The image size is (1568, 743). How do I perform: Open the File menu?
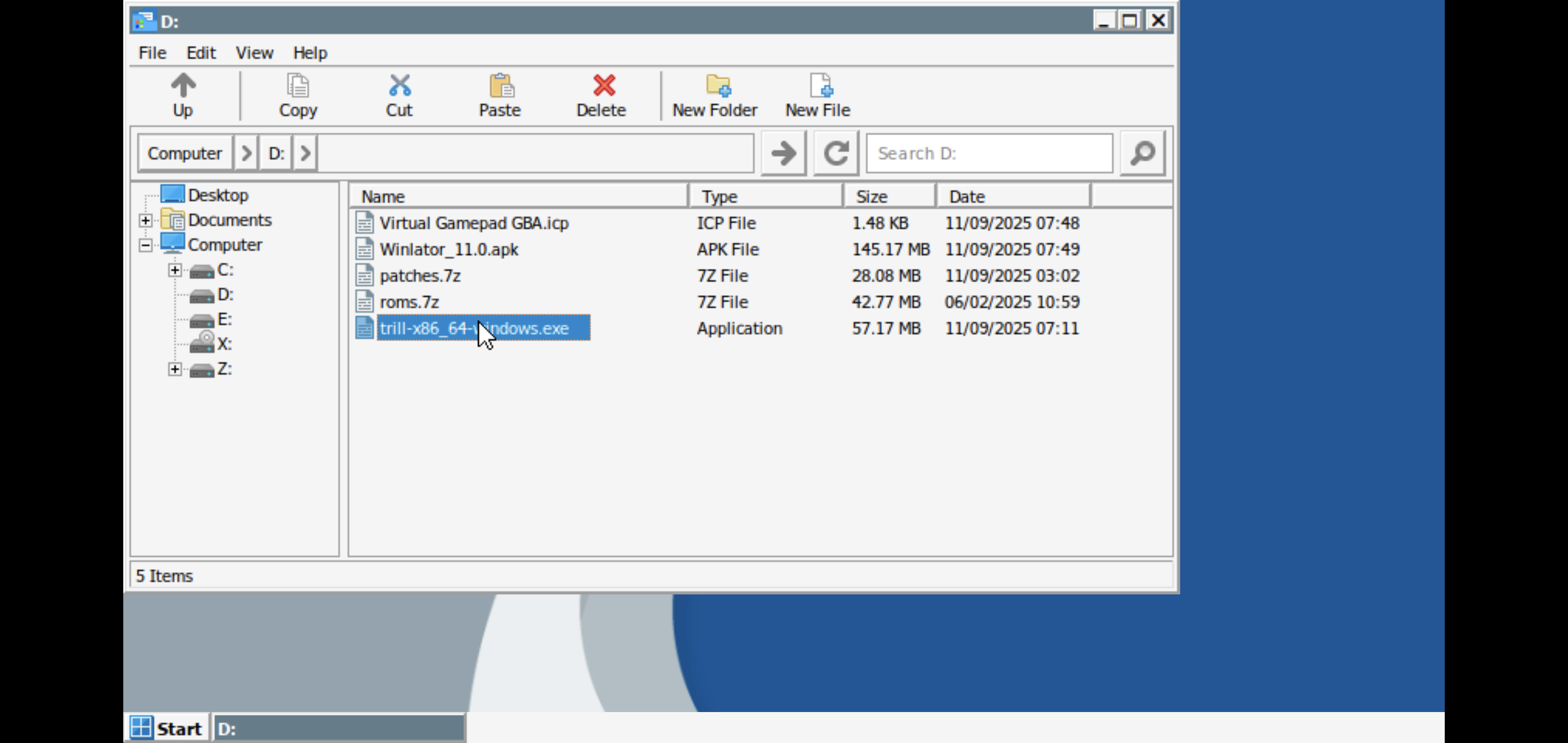(152, 53)
